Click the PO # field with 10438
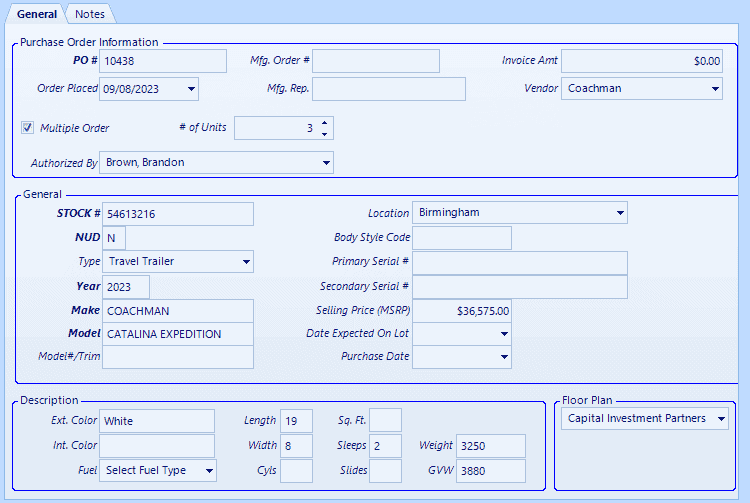 pyautogui.click(x=163, y=61)
